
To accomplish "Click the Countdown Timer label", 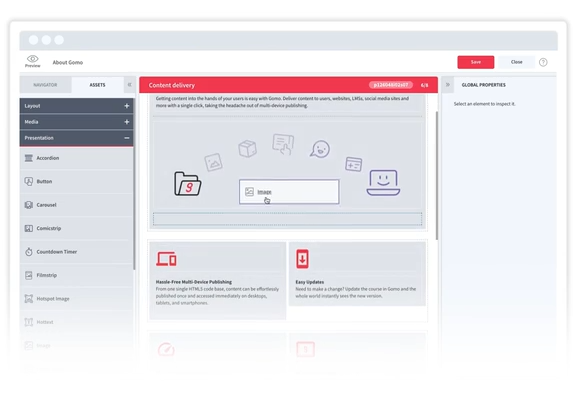I will [57, 252].
